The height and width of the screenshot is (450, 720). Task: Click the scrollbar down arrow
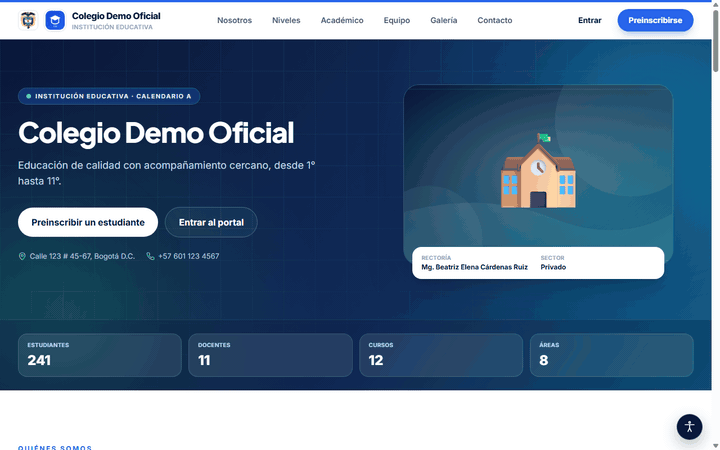coord(715,446)
